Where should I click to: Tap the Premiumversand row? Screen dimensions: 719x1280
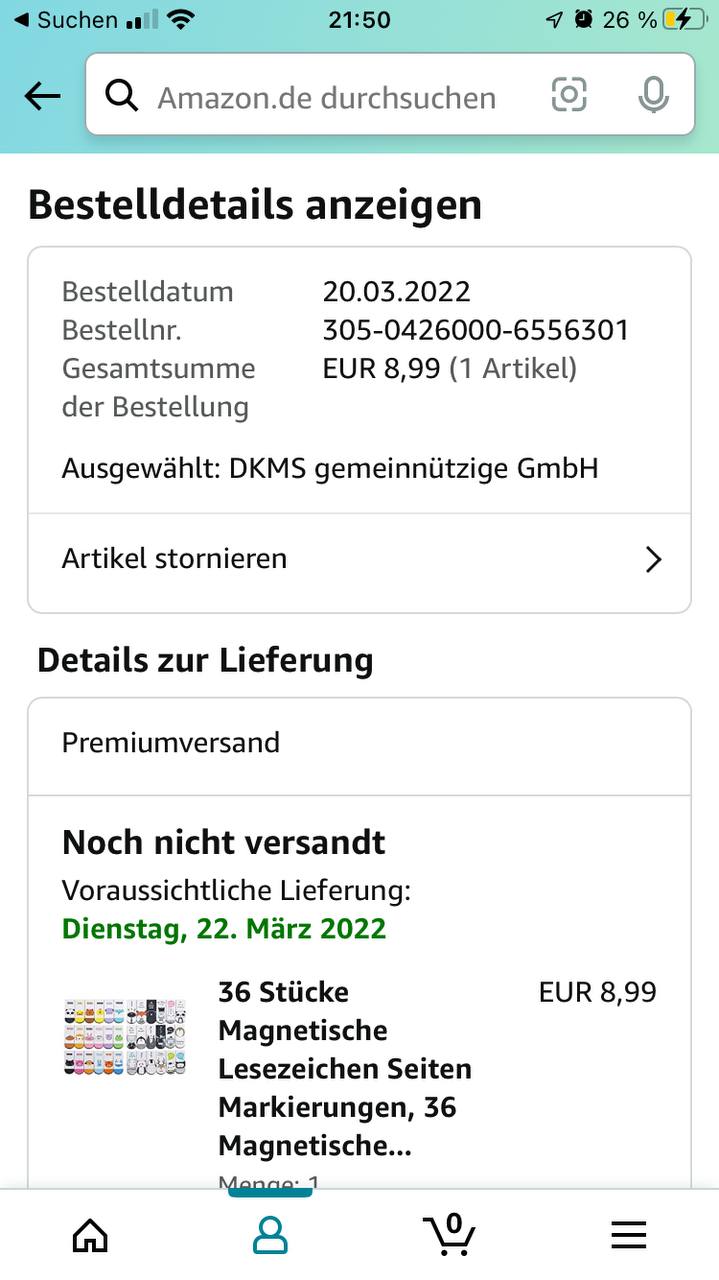(x=359, y=743)
